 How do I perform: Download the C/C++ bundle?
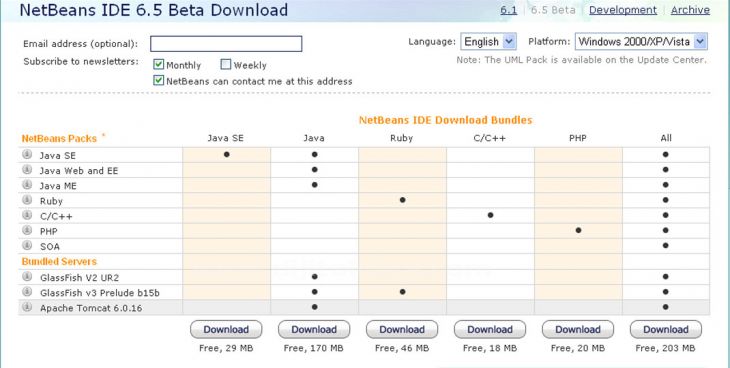(490, 329)
